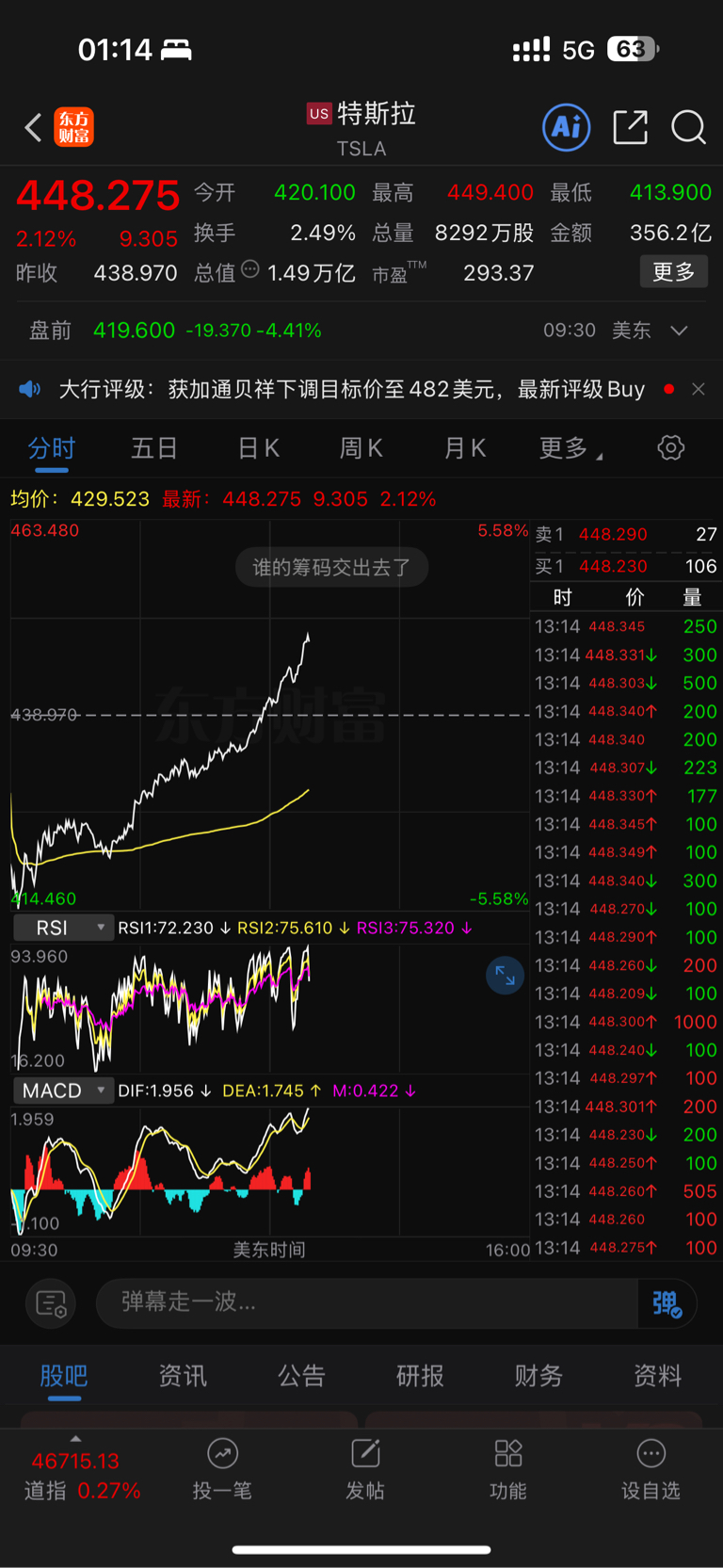Open the 研报 research tab
Viewport: 723px width, 1568px height.
tap(420, 1376)
